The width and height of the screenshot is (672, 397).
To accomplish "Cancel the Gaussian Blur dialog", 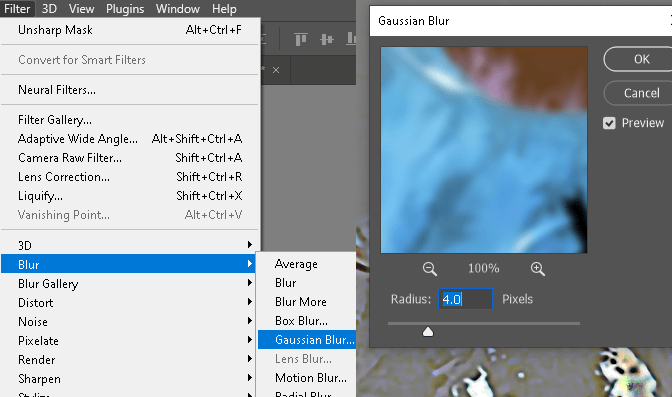I will [641, 93].
